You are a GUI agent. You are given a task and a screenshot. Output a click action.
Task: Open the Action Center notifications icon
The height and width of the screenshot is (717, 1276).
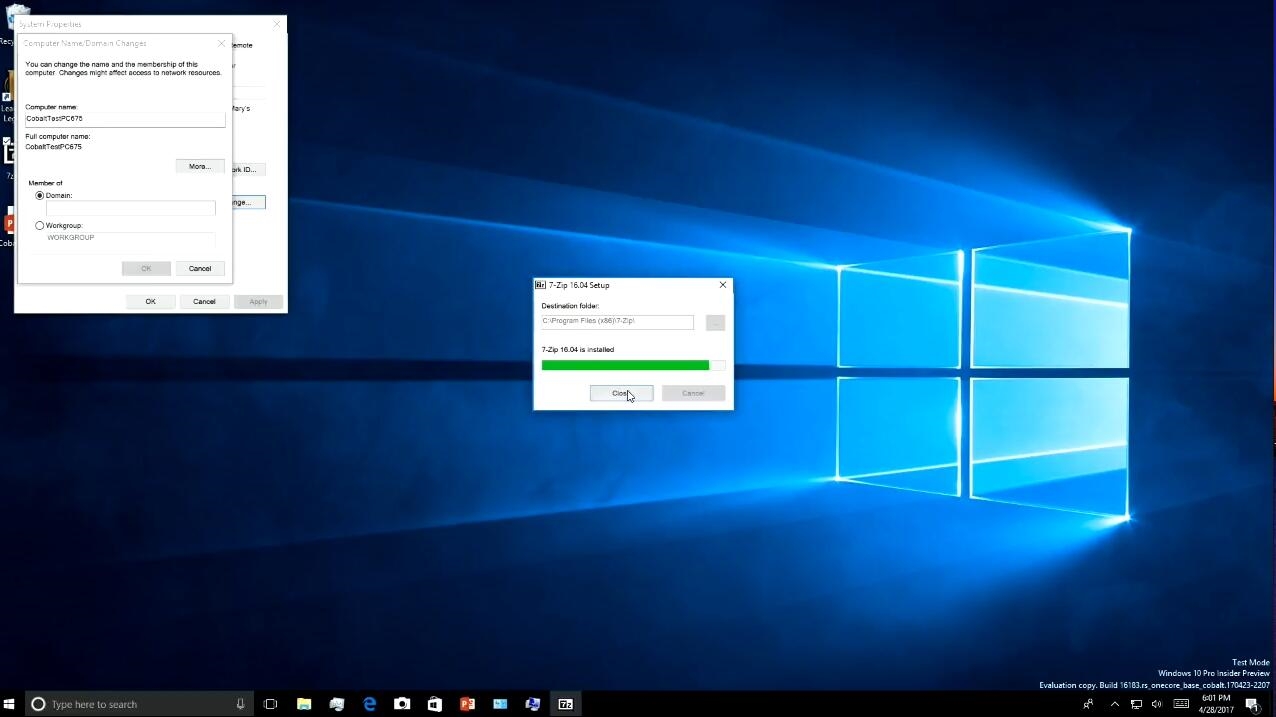pos(1252,704)
